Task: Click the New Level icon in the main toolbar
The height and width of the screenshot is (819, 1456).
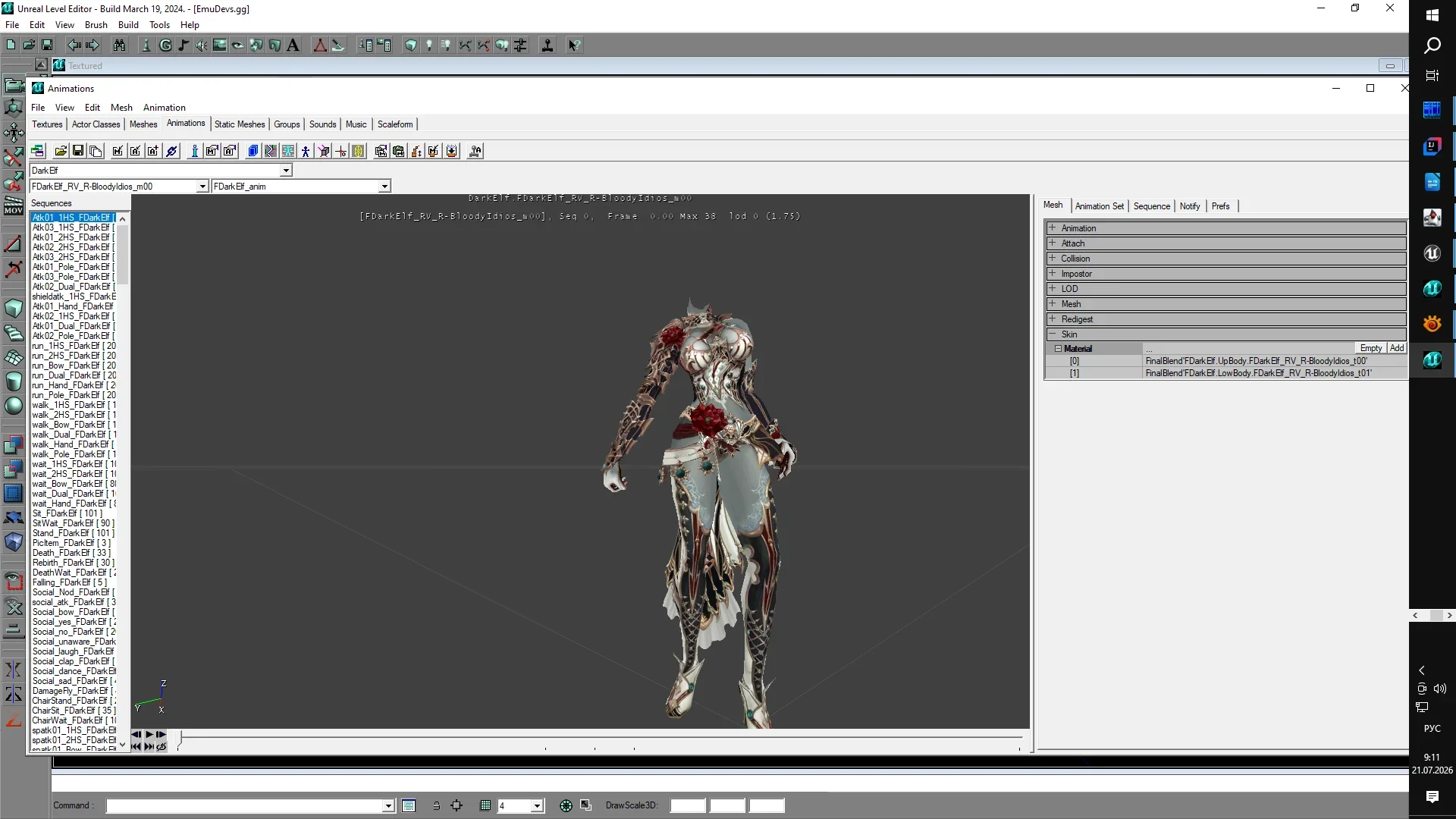Action: pyautogui.click(x=11, y=45)
